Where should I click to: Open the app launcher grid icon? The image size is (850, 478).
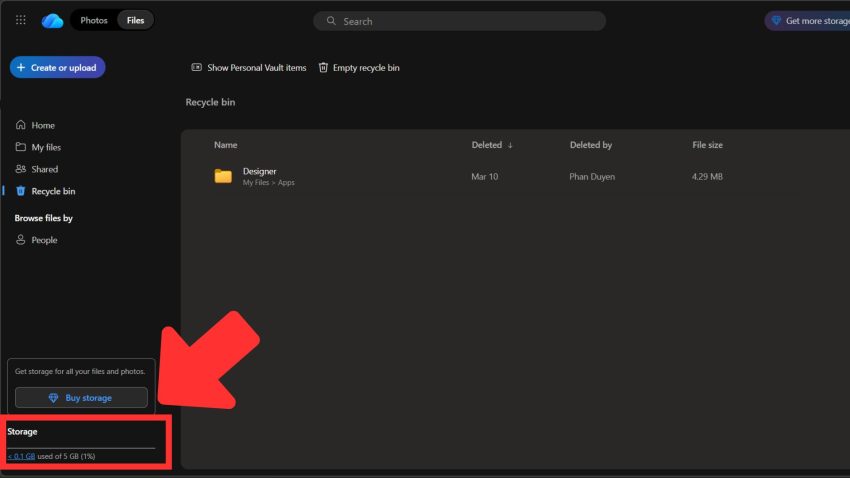point(21,20)
